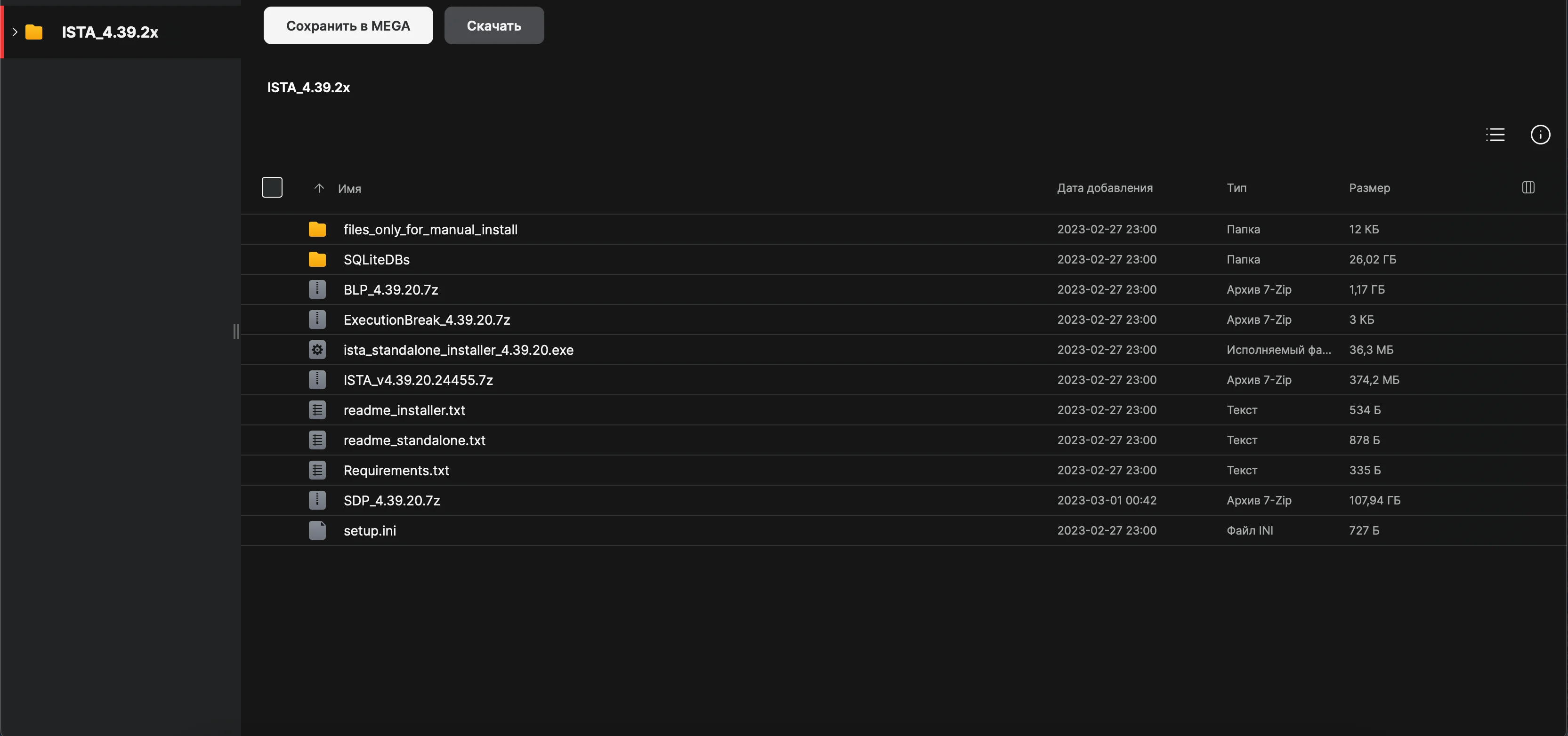Image resolution: width=1568 pixels, height=736 pixels.
Task: Click the Исполняемый фа... type cell
Action: 1278,350
